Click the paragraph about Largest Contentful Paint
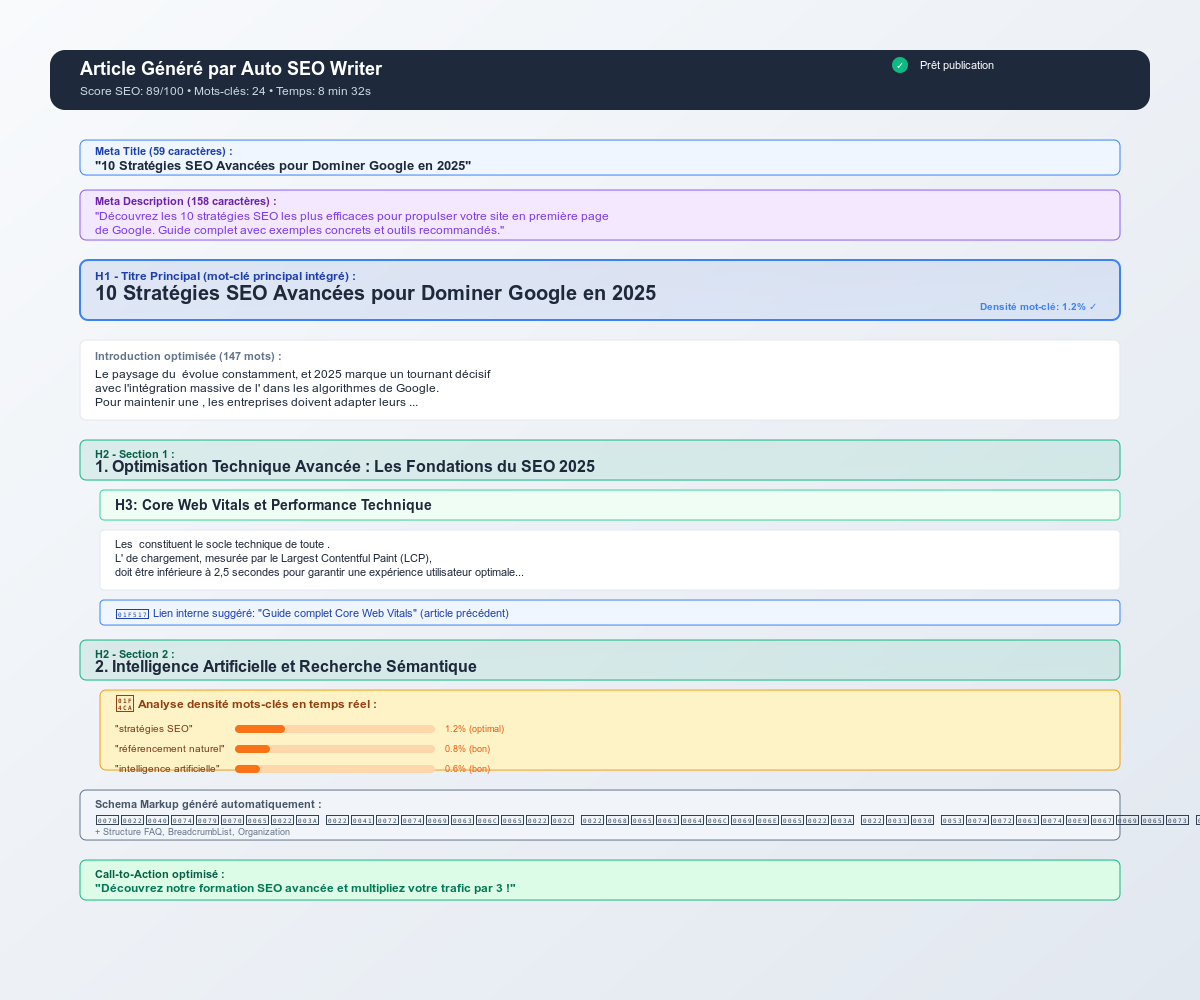This screenshot has width=1200, height=1000. click(319, 558)
